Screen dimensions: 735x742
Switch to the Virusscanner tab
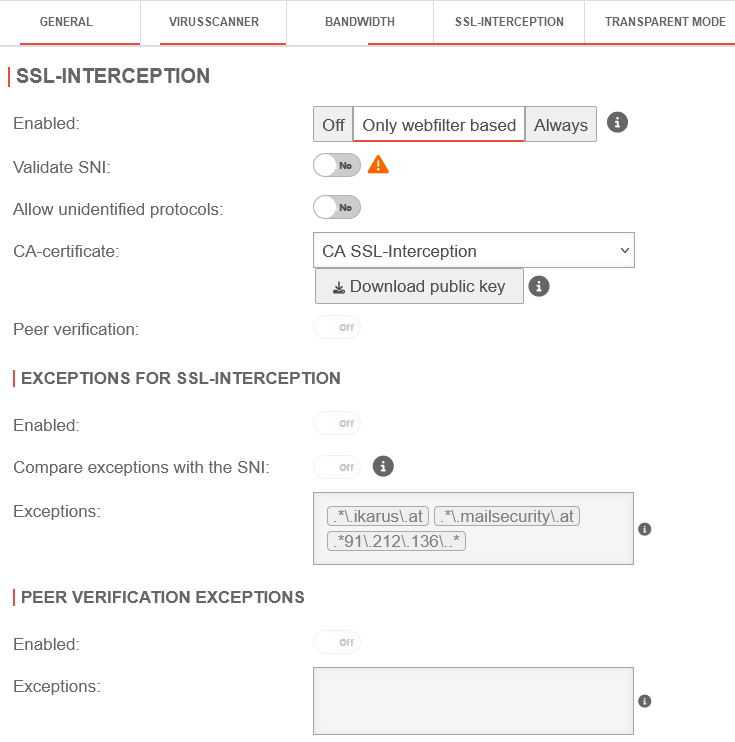tap(214, 22)
